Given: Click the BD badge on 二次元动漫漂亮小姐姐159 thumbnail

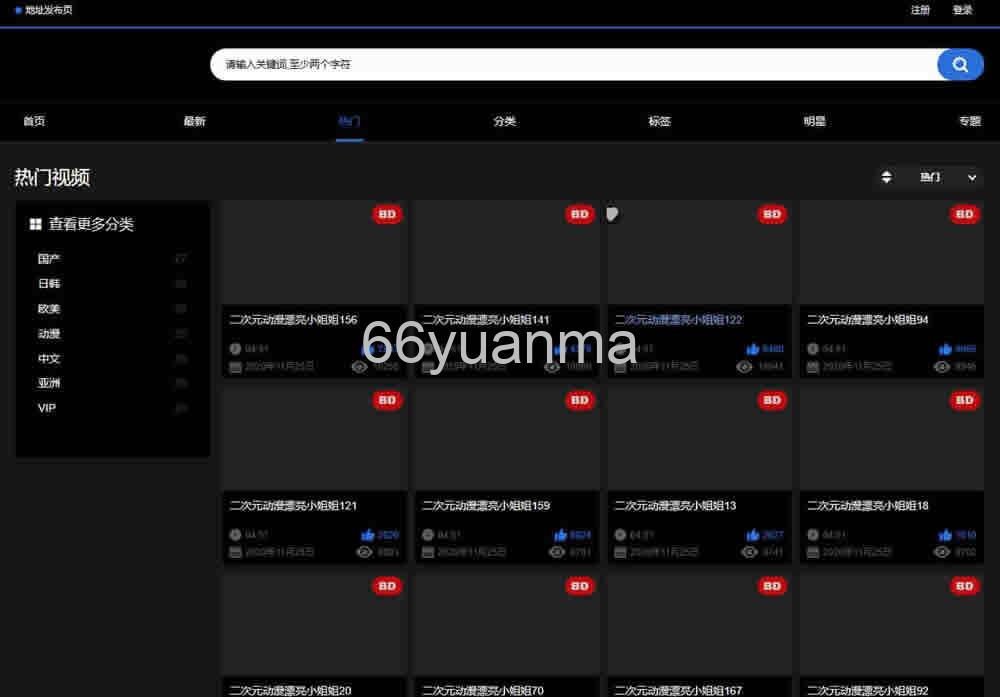Looking at the screenshot, I should 579,400.
